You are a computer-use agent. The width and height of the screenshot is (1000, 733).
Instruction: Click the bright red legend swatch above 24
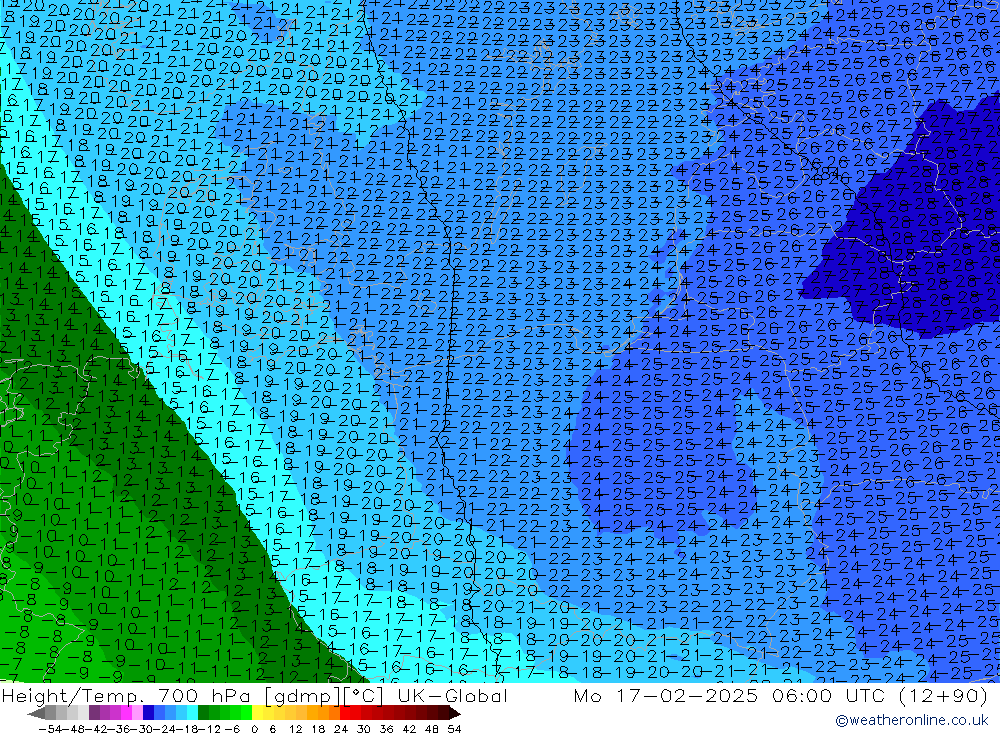[x=345, y=713]
